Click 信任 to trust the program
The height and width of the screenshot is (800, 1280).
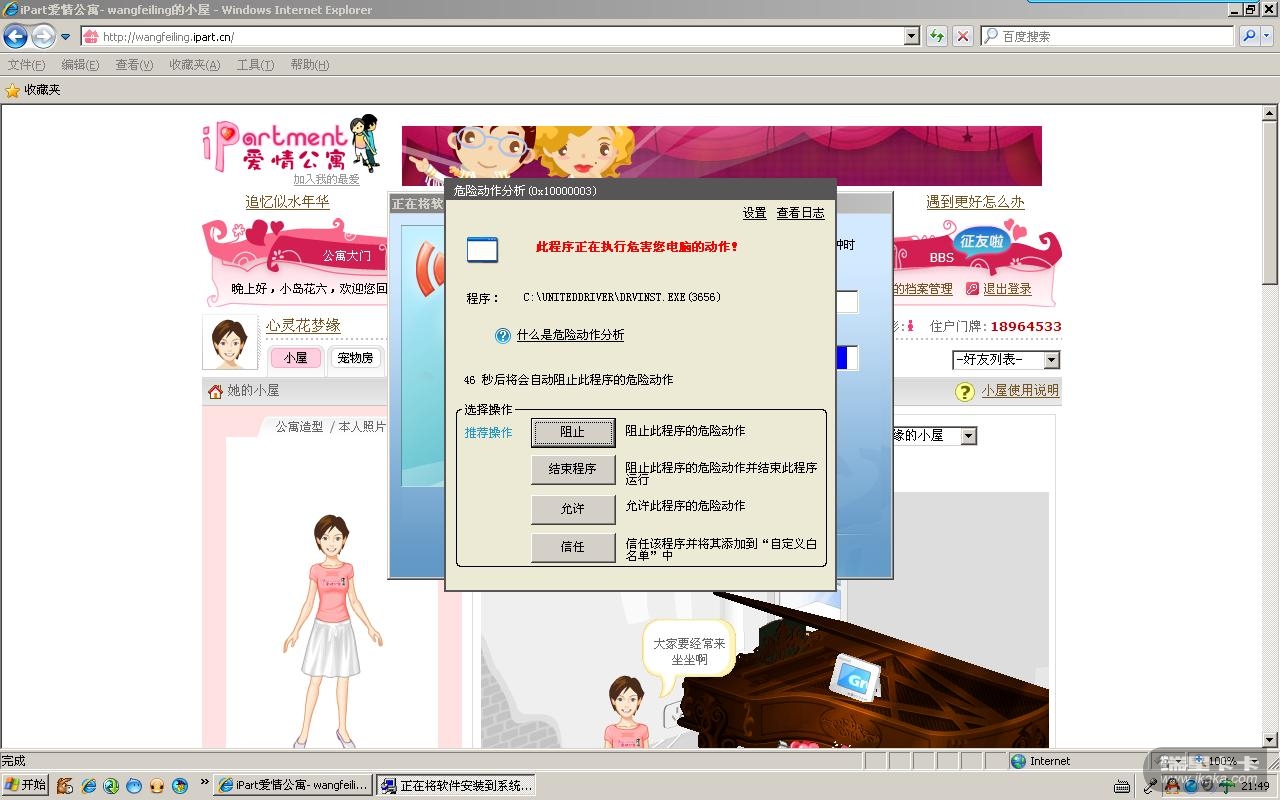pos(572,546)
